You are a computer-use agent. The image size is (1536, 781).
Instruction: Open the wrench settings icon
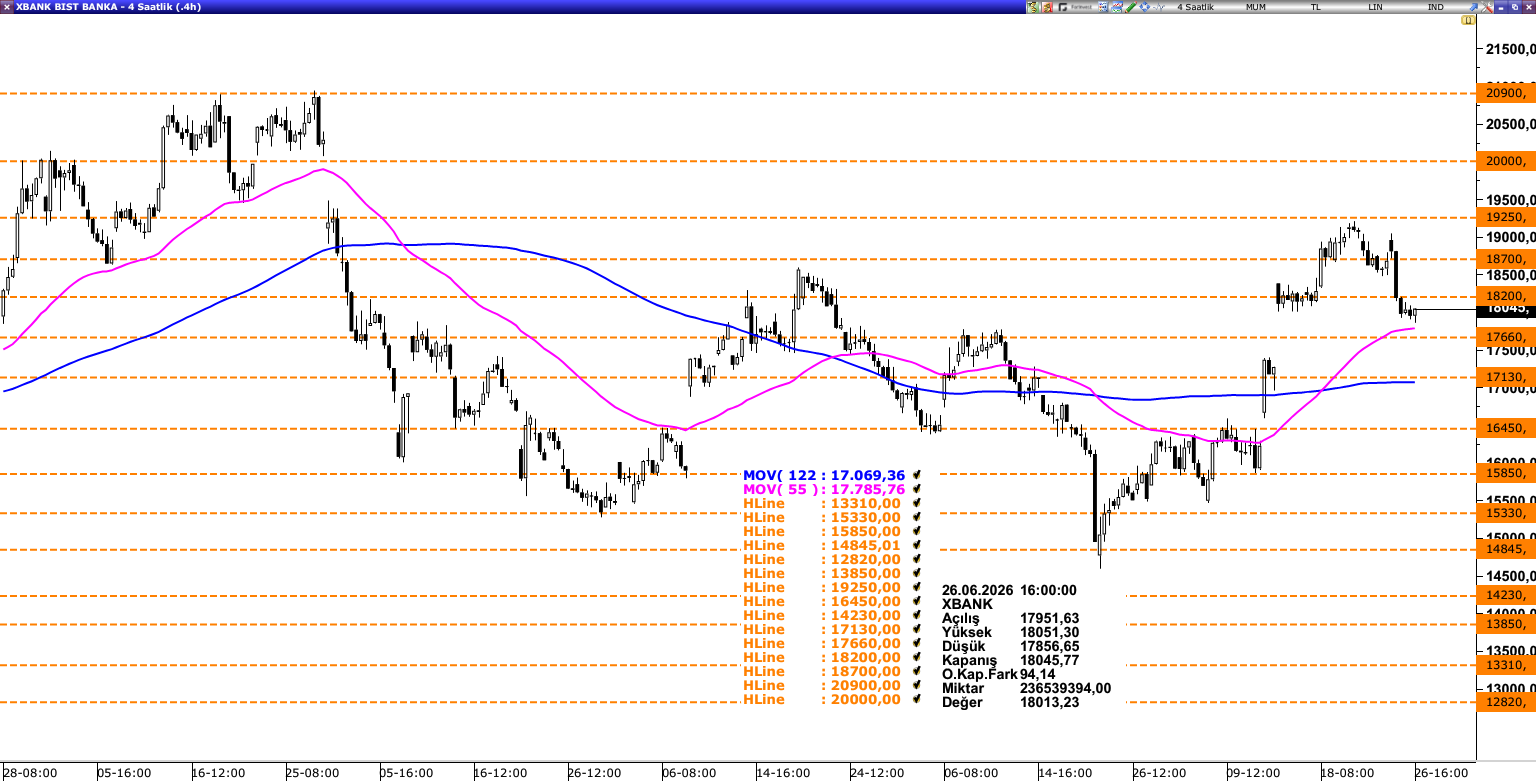(x=1487, y=7)
